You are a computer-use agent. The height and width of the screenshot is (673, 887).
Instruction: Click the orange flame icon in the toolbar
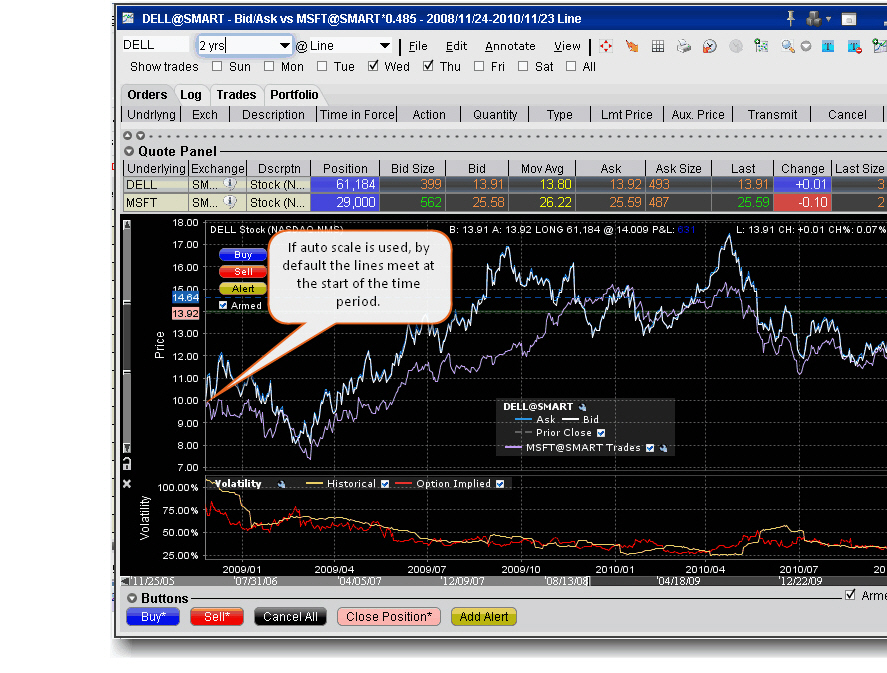point(632,46)
